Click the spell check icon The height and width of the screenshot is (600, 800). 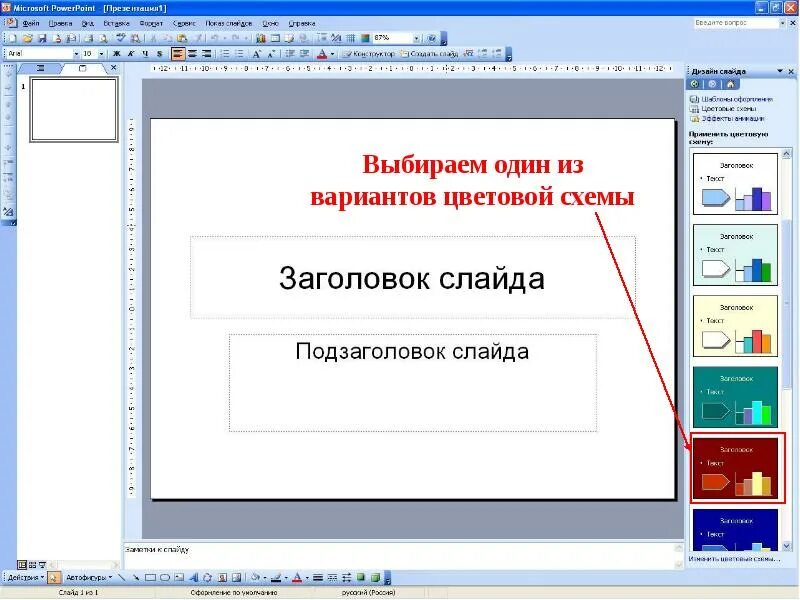pos(121,38)
